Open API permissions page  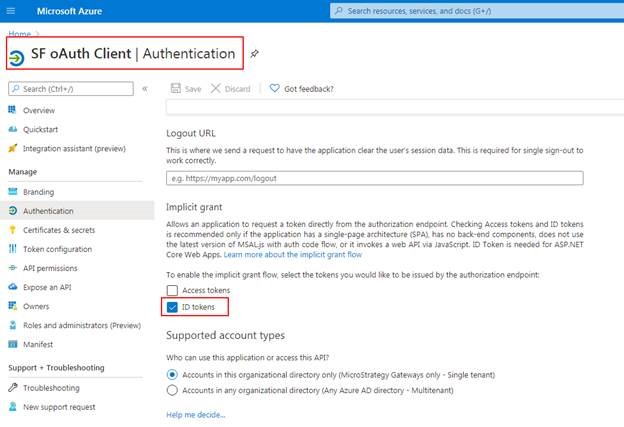pyautogui.click(x=52, y=268)
